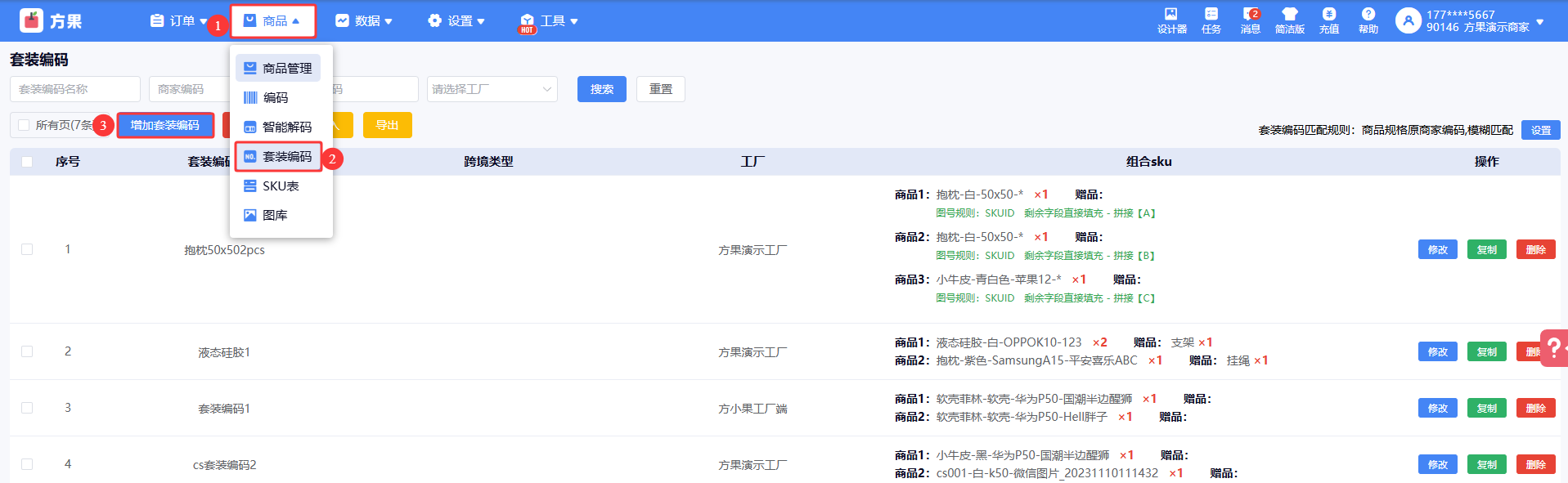Click the 套装编码 NO. icon
This screenshot has height=483, width=1568.
[x=250, y=156]
